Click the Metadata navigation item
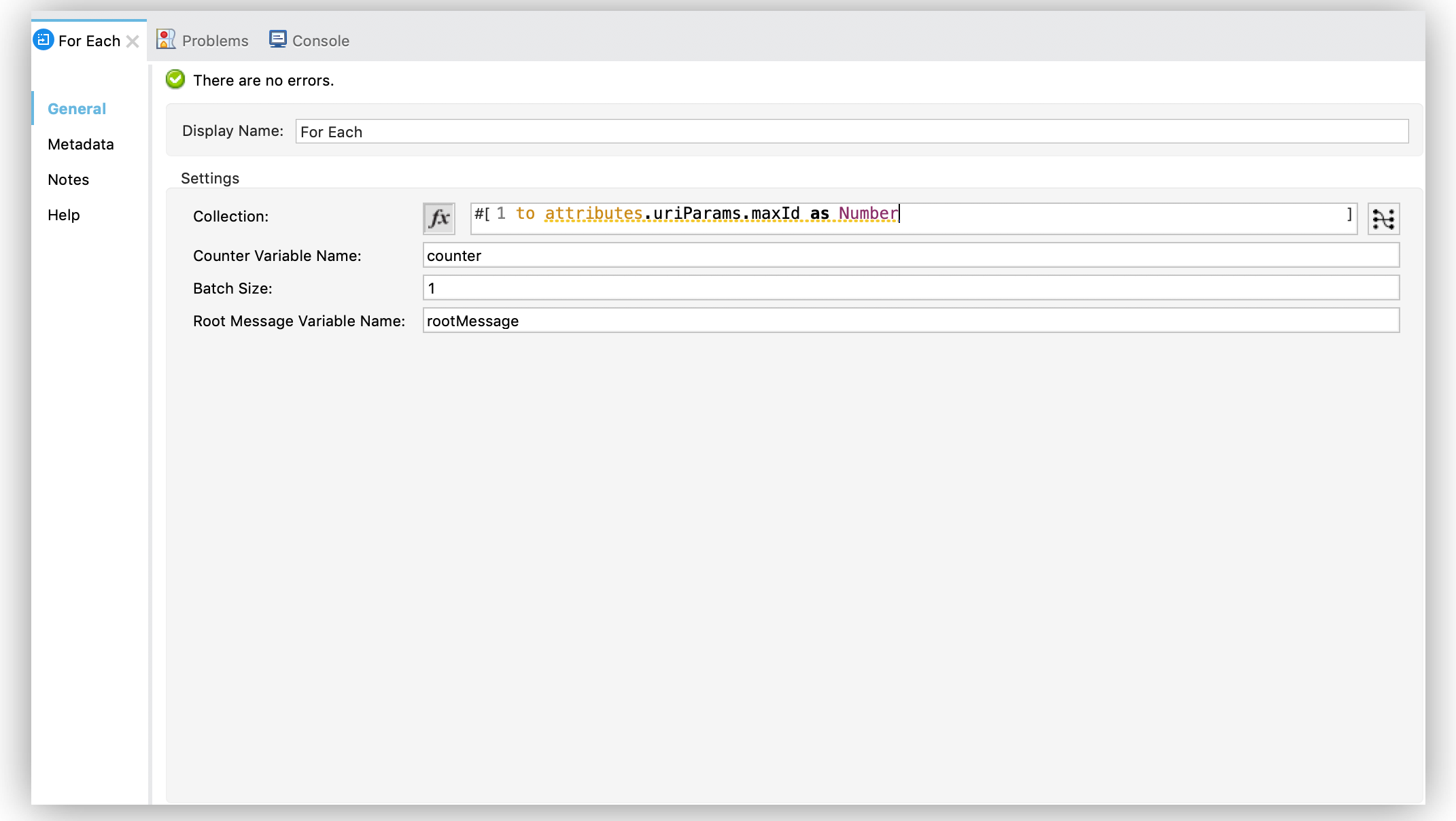Image resolution: width=1456 pixels, height=821 pixels. click(81, 144)
